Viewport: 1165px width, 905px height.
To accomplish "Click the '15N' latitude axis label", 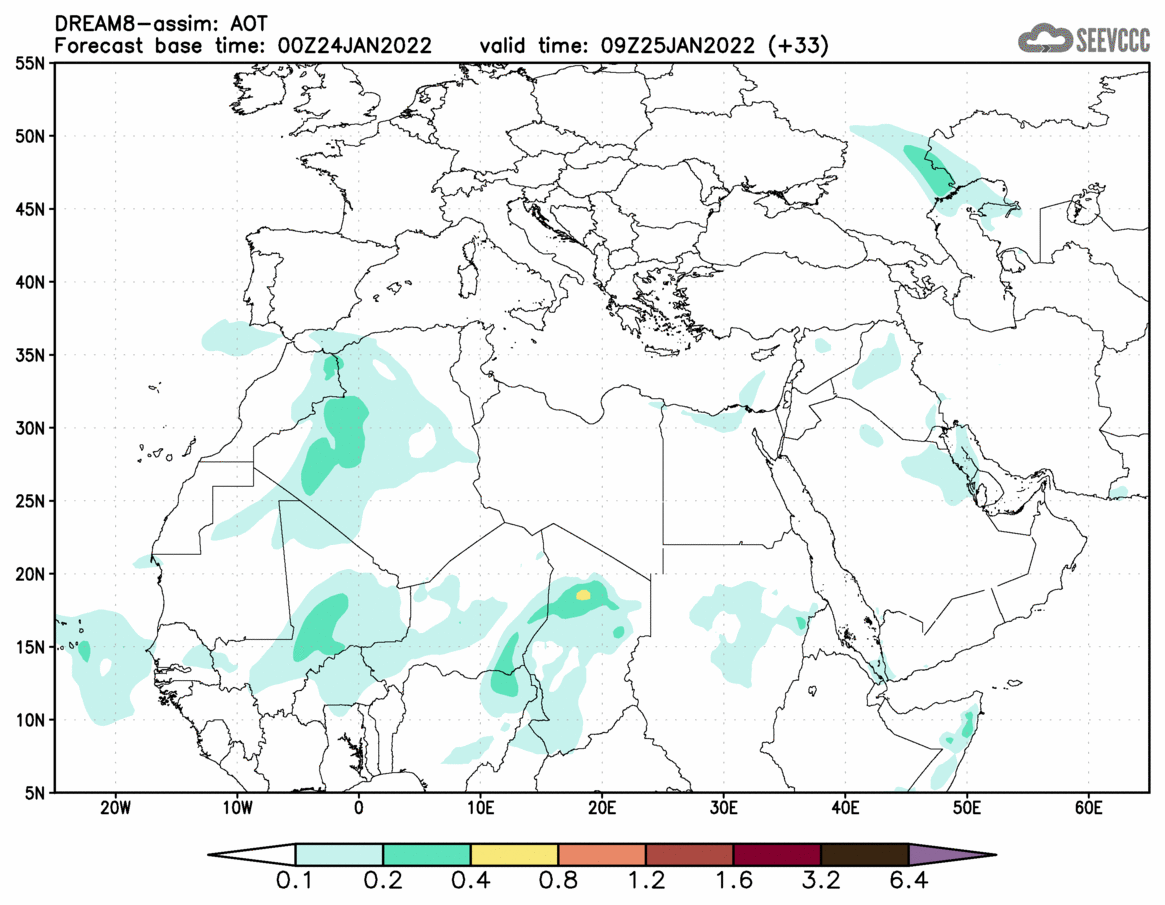I will (x=30, y=646).
